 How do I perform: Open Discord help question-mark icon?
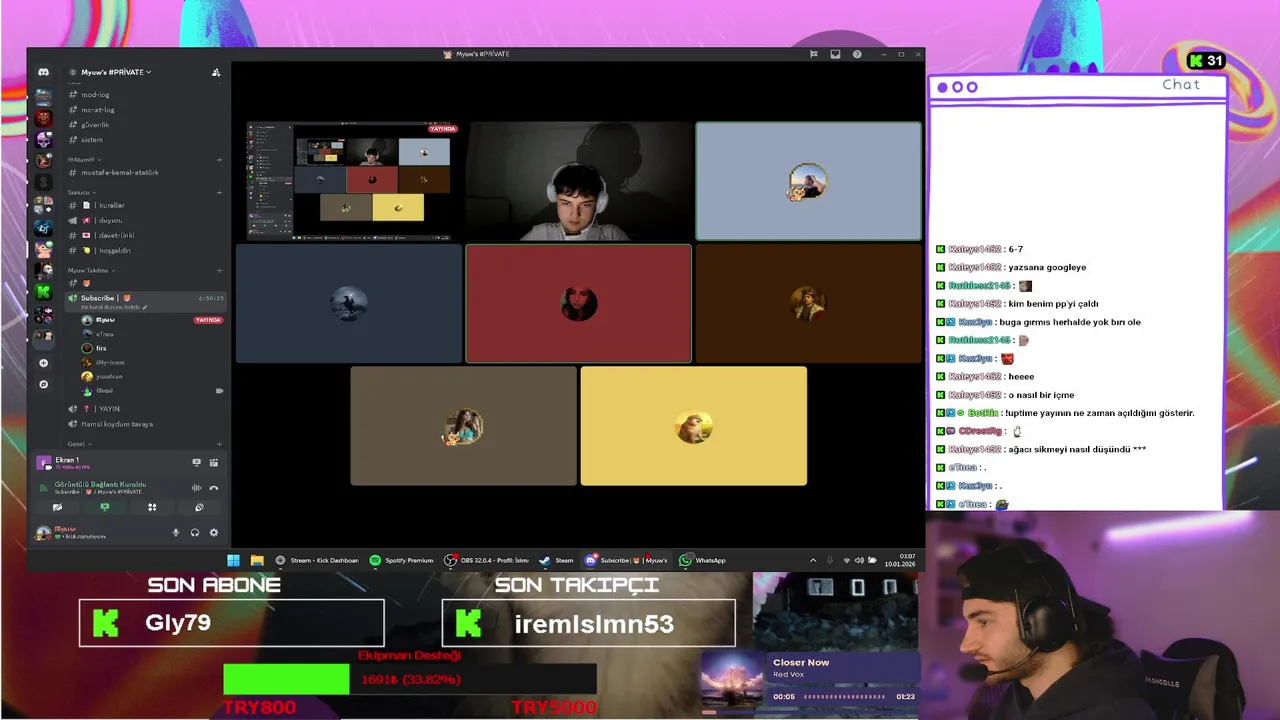(857, 54)
